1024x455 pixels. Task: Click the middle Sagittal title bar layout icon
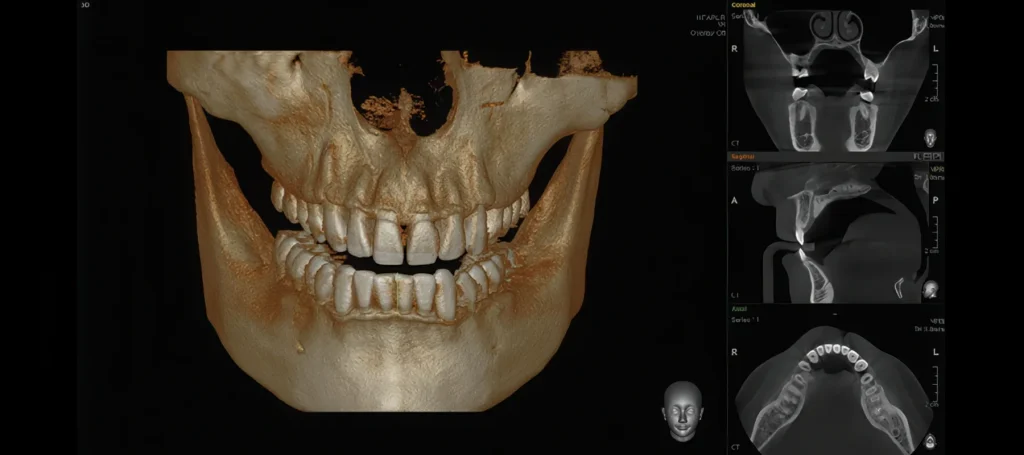pos(928,157)
